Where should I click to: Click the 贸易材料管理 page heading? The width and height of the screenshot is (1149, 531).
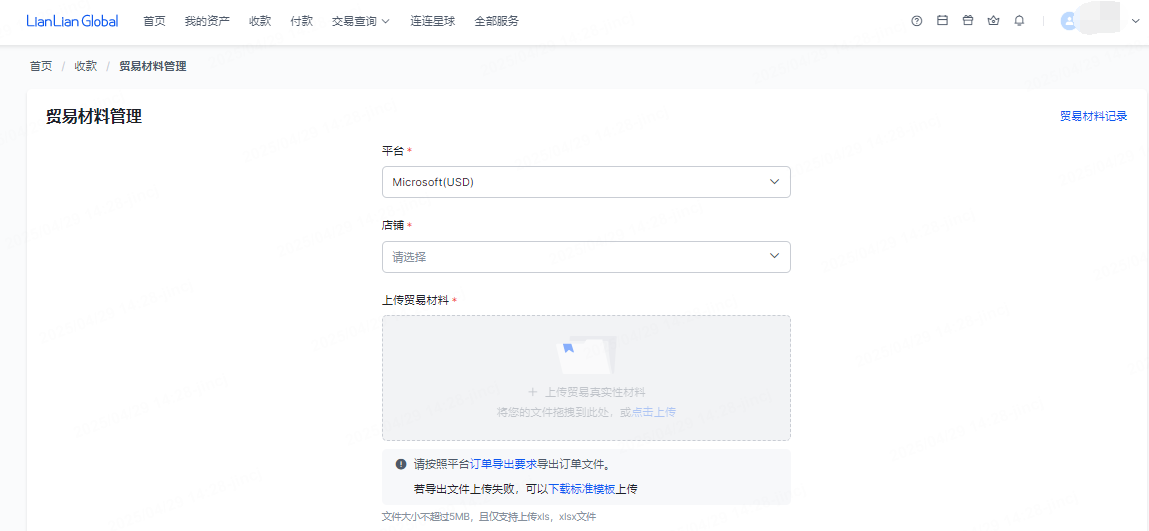94,116
